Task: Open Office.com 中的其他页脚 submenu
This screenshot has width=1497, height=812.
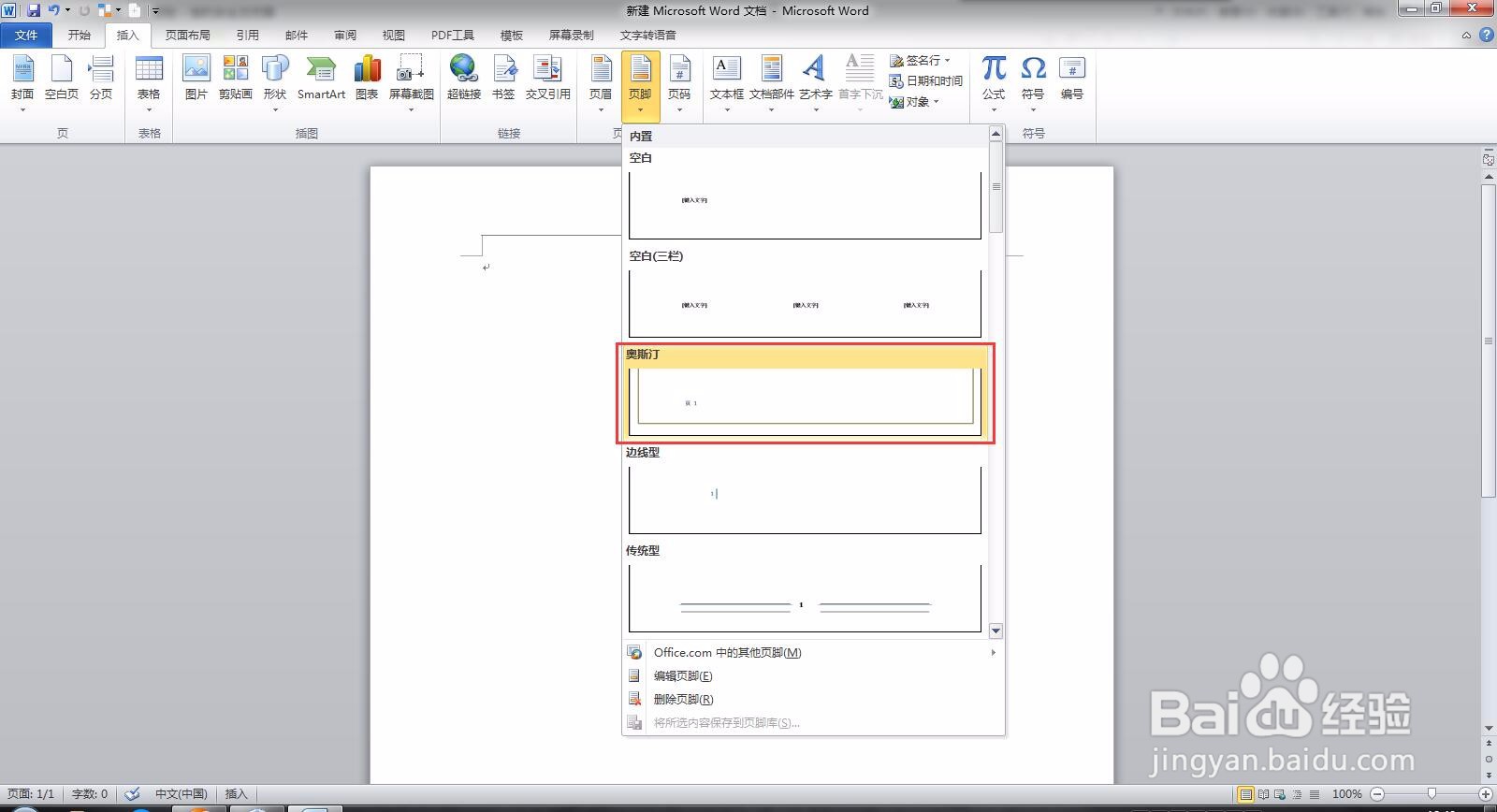Action: click(813, 653)
